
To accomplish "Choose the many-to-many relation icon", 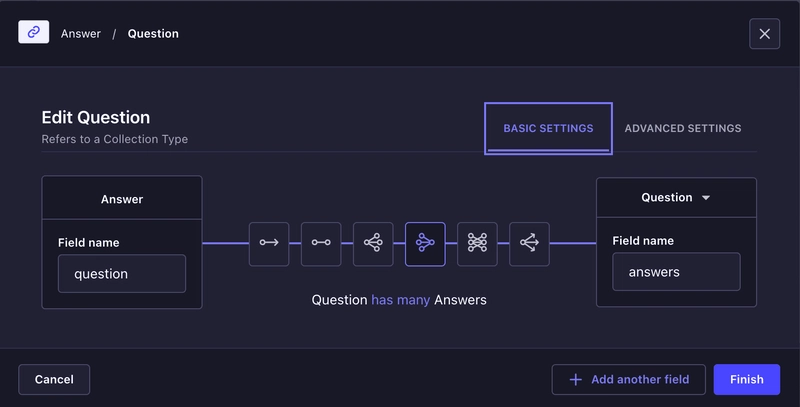I will [x=477, y=244].
